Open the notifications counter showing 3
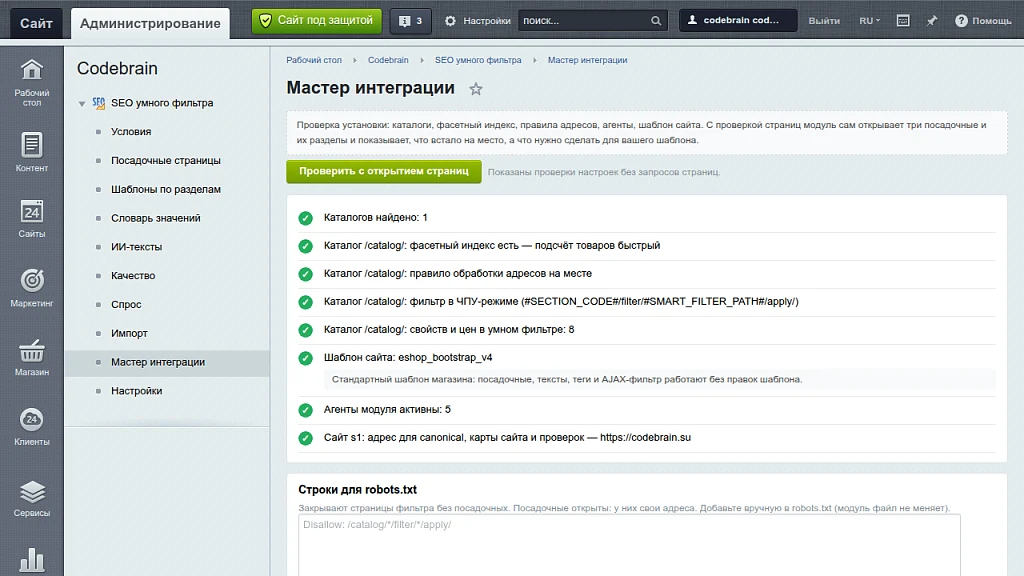 click(410, 21)
